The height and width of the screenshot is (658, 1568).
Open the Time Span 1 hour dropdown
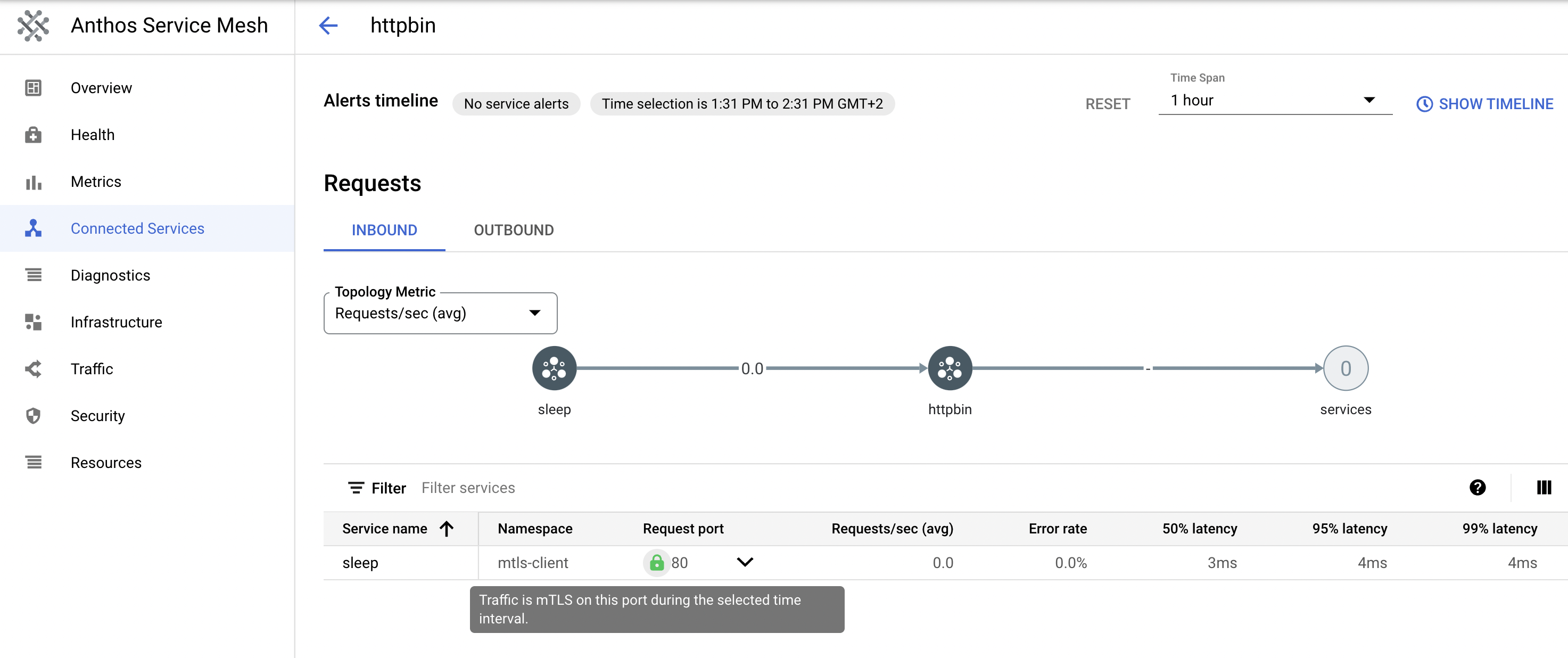click(x=1275, y=101)
